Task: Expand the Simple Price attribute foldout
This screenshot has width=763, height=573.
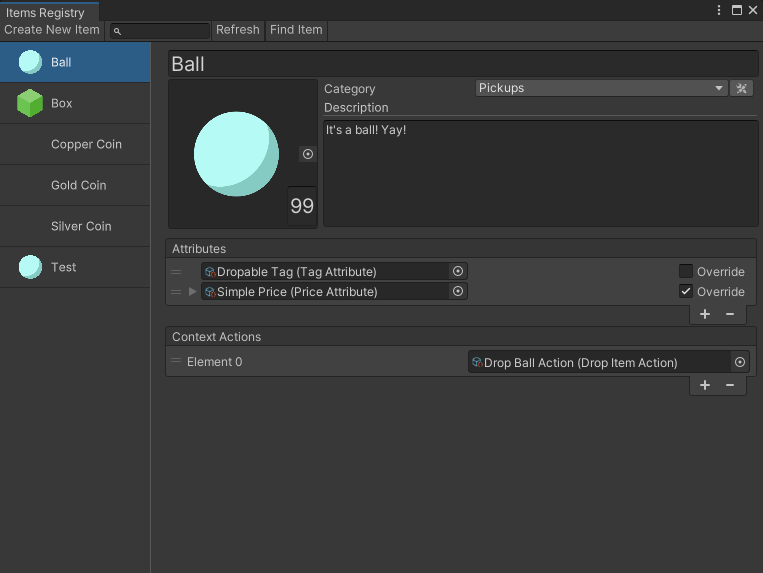Action: click(x=193, y=292)
